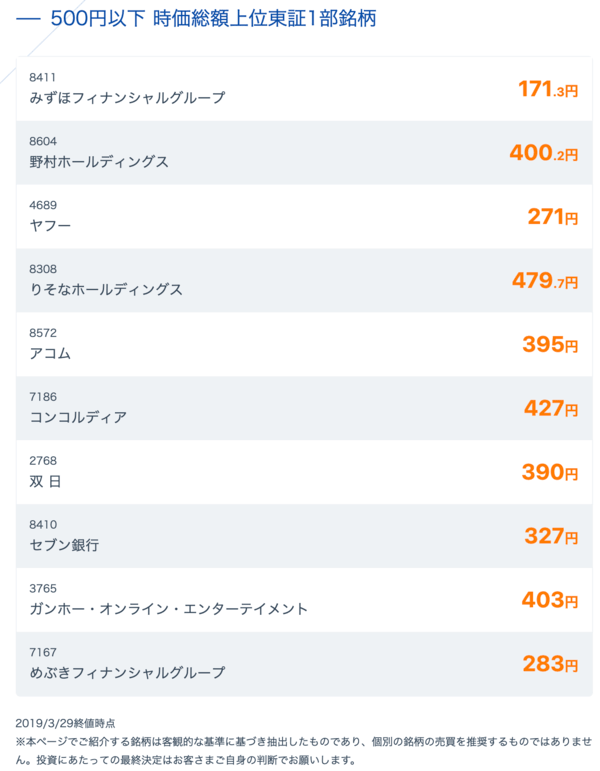
Task: Open the みずほフィナンシャルグループ stock row
Action: [304, 89]
